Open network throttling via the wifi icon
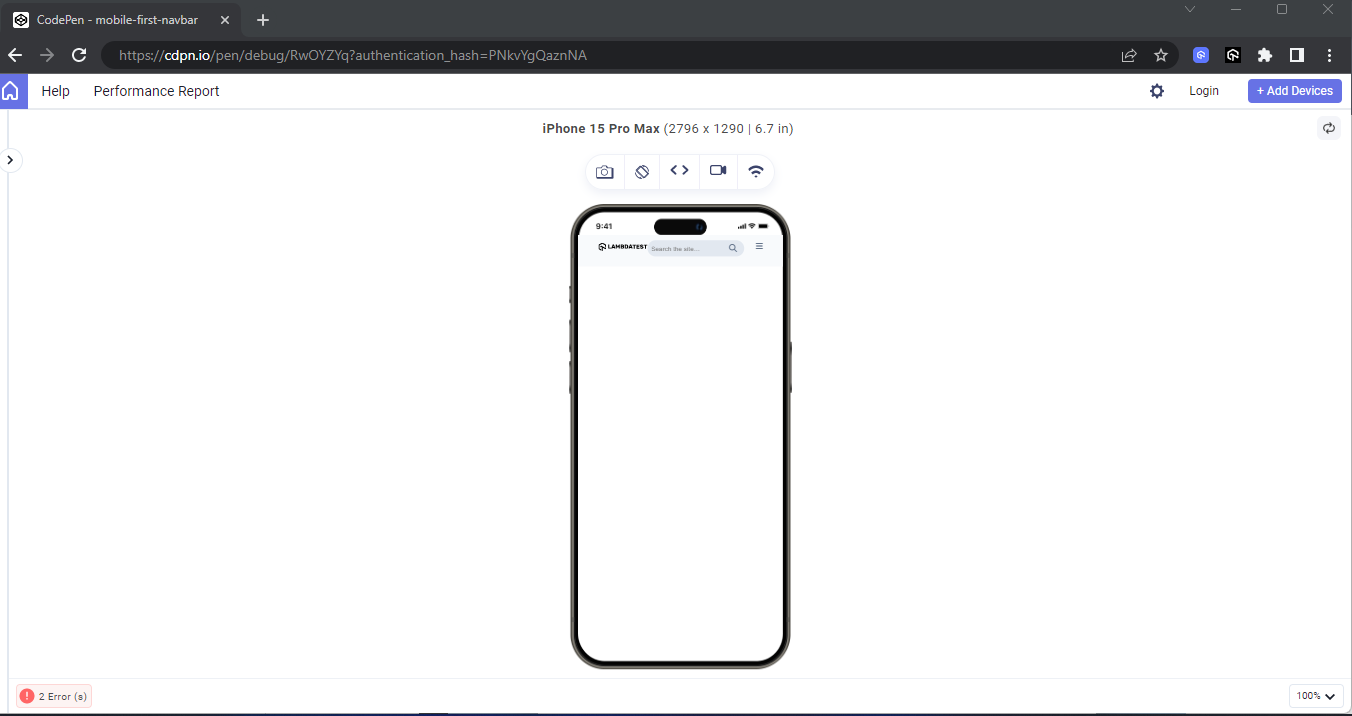The width and height of the screenshot is (1352, 716). tap(755, 171)
